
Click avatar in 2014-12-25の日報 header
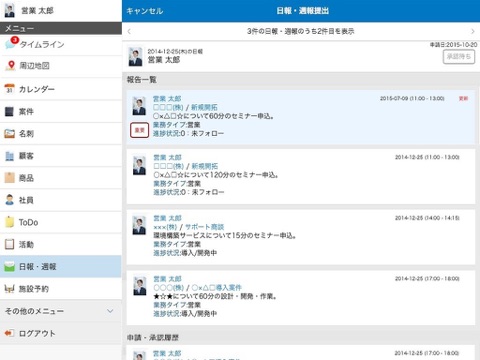click(135, 57)
